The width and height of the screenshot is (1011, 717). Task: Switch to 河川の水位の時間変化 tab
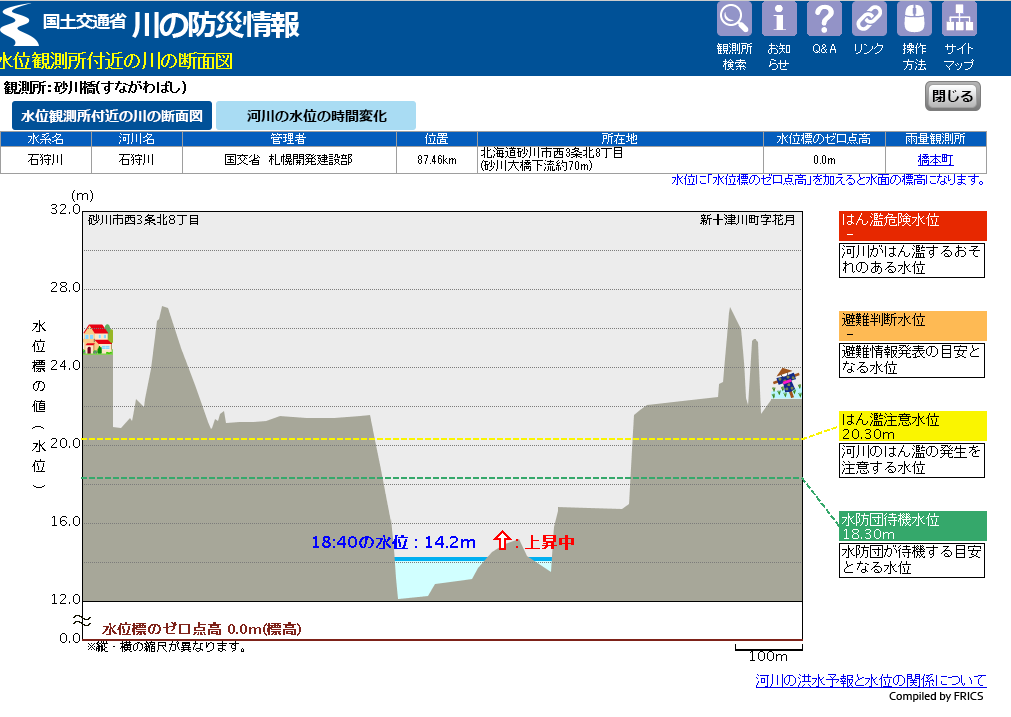316,116
